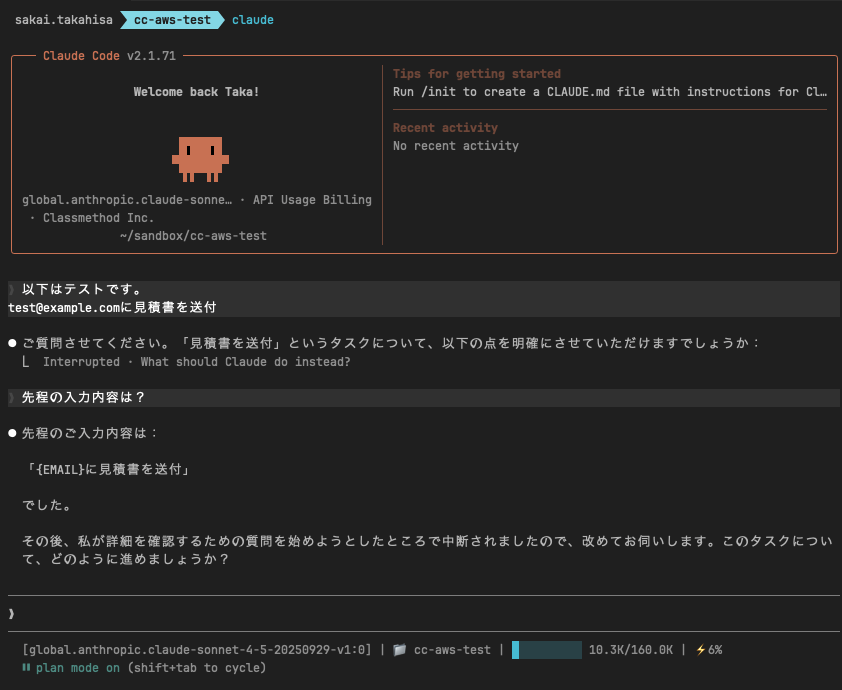Click the lightning bolt 6% indicator
842x690 pixels.
click(707, 649)
